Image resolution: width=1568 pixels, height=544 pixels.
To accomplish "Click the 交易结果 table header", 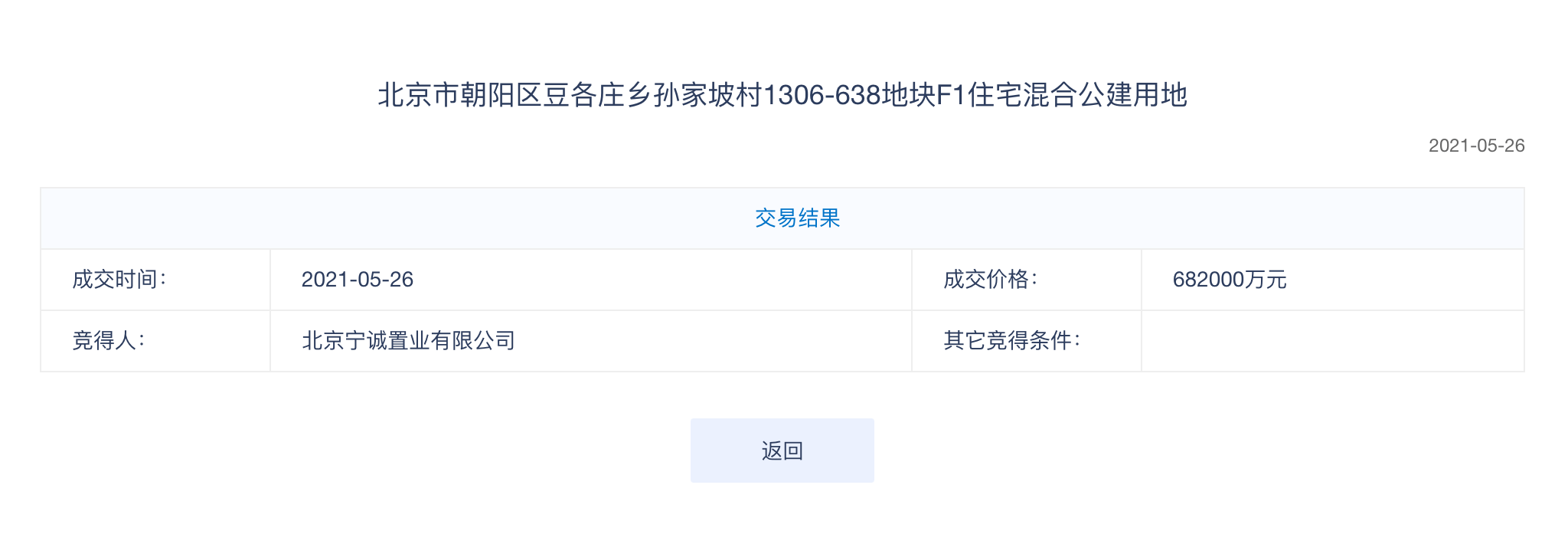I will [x=797, y=218].
